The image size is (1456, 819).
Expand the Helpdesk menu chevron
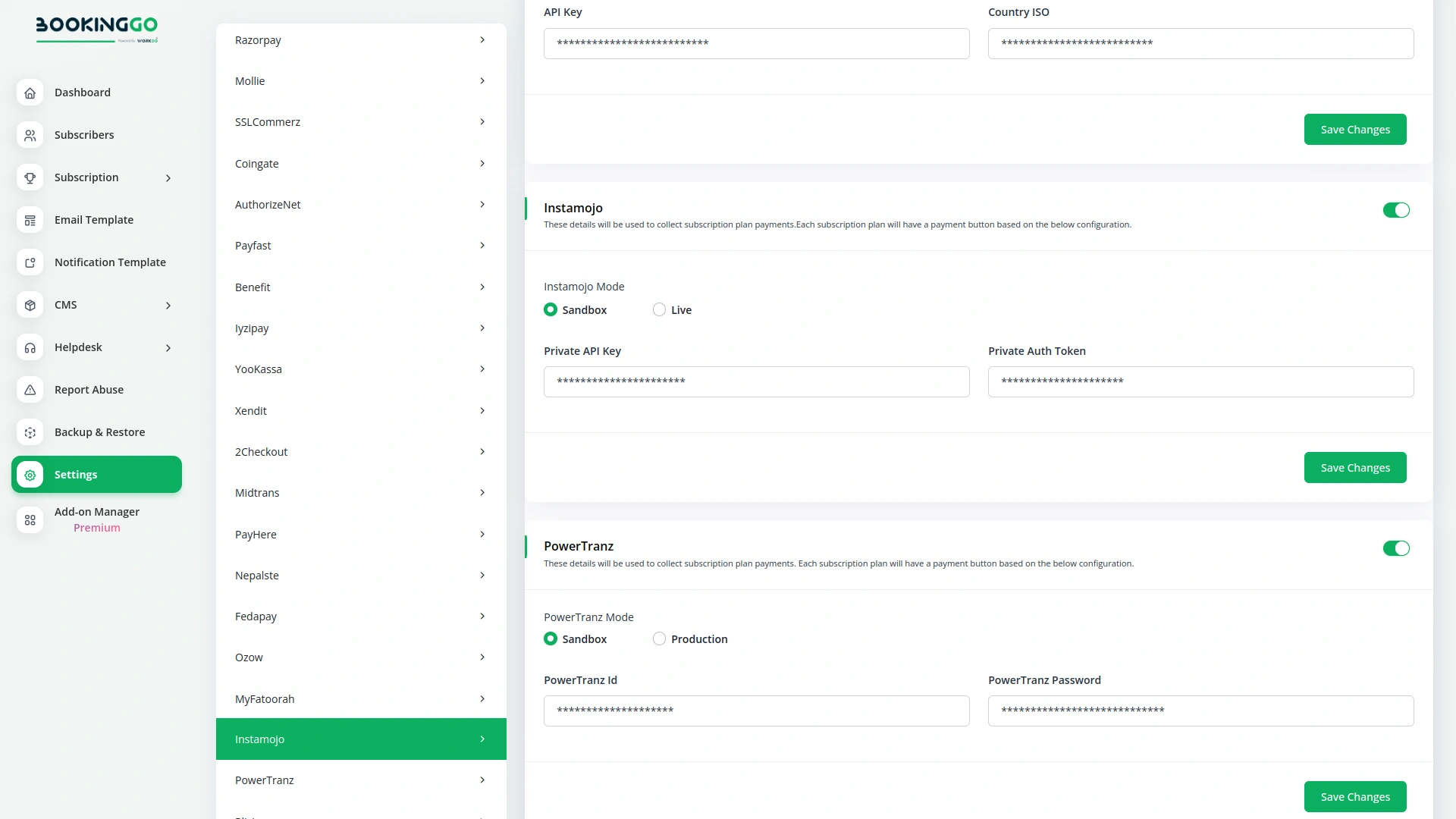(168, 348)
